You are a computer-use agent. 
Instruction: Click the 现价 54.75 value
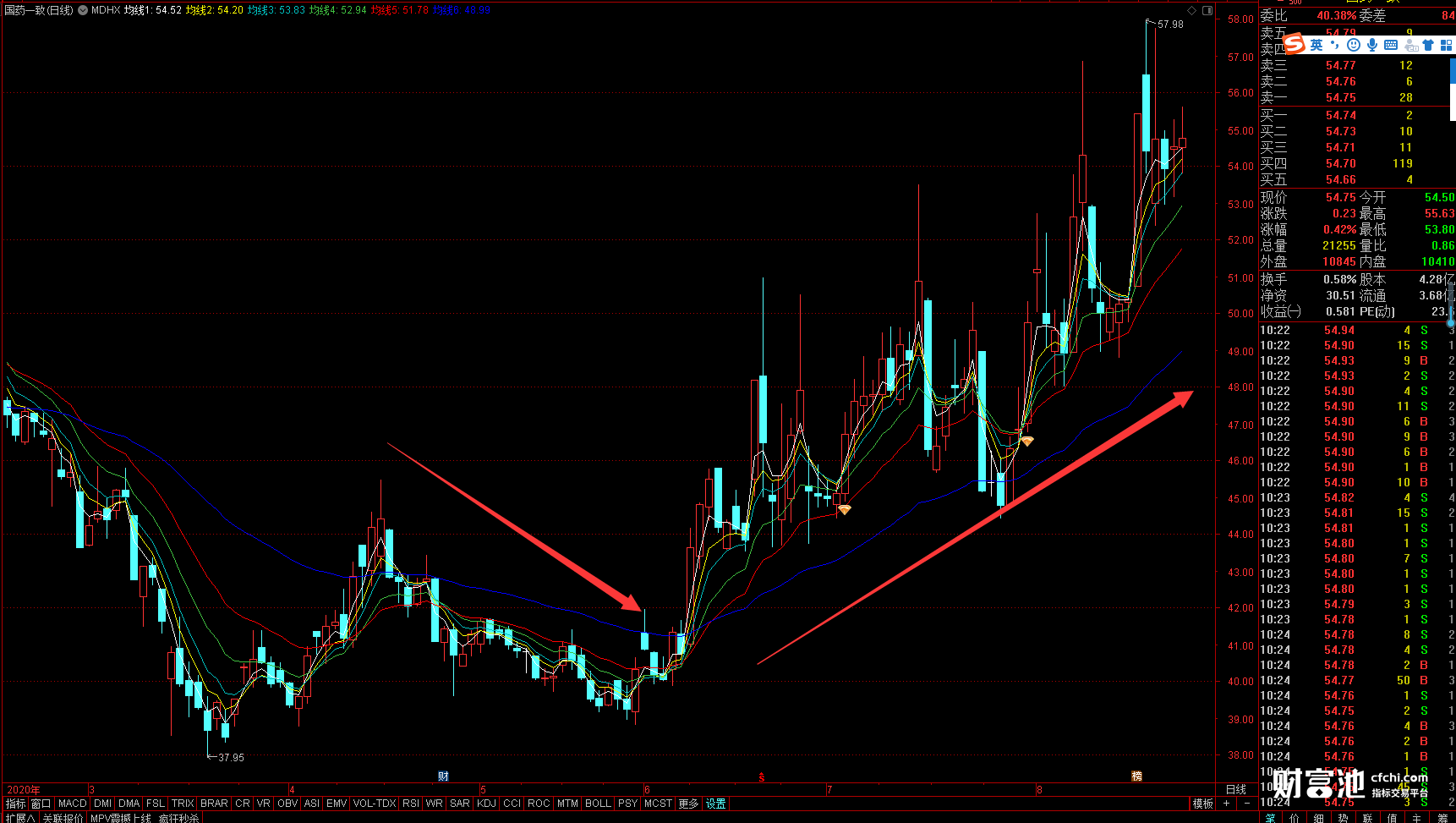1340,197
